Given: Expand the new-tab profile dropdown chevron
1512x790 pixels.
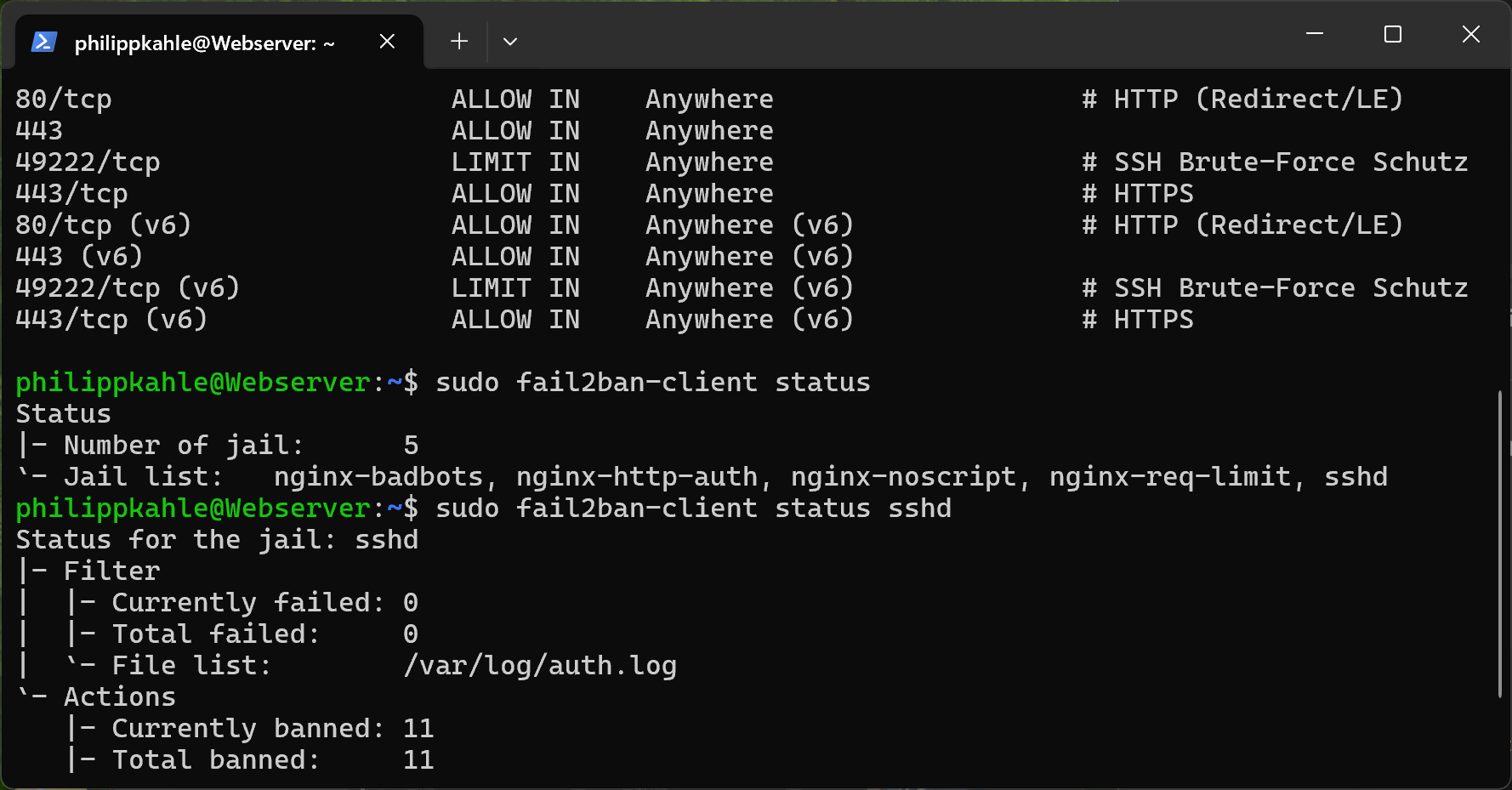Looking at the screenshot, I should [510, 41].
